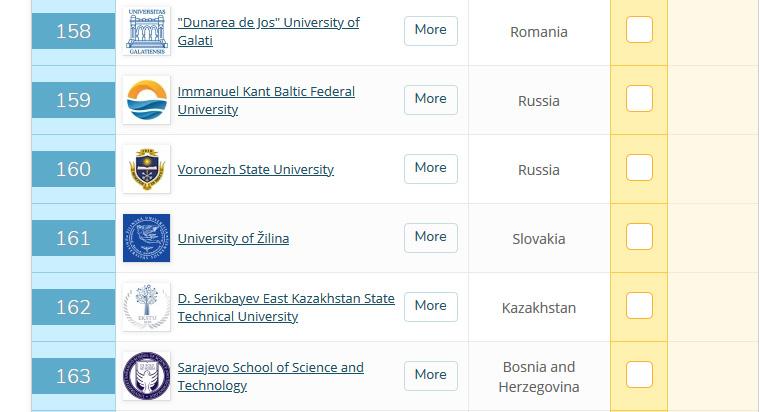Open D. Serikbayev East Kazakhstan State link
759x412 pixels.
[x=286, y=299]
